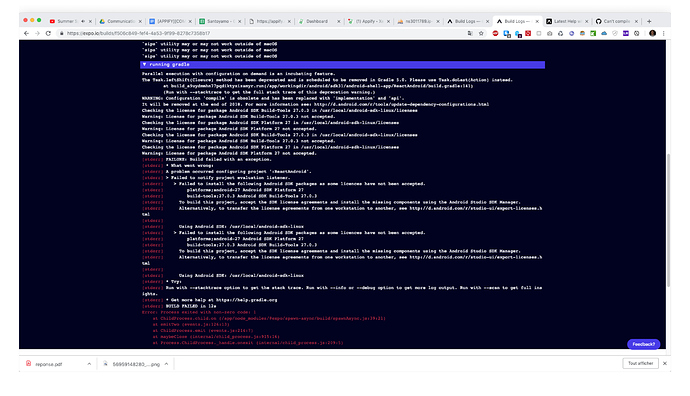690x396 pixels.
Task: Open the Chrome profile avatar
Action: (653, 33)
